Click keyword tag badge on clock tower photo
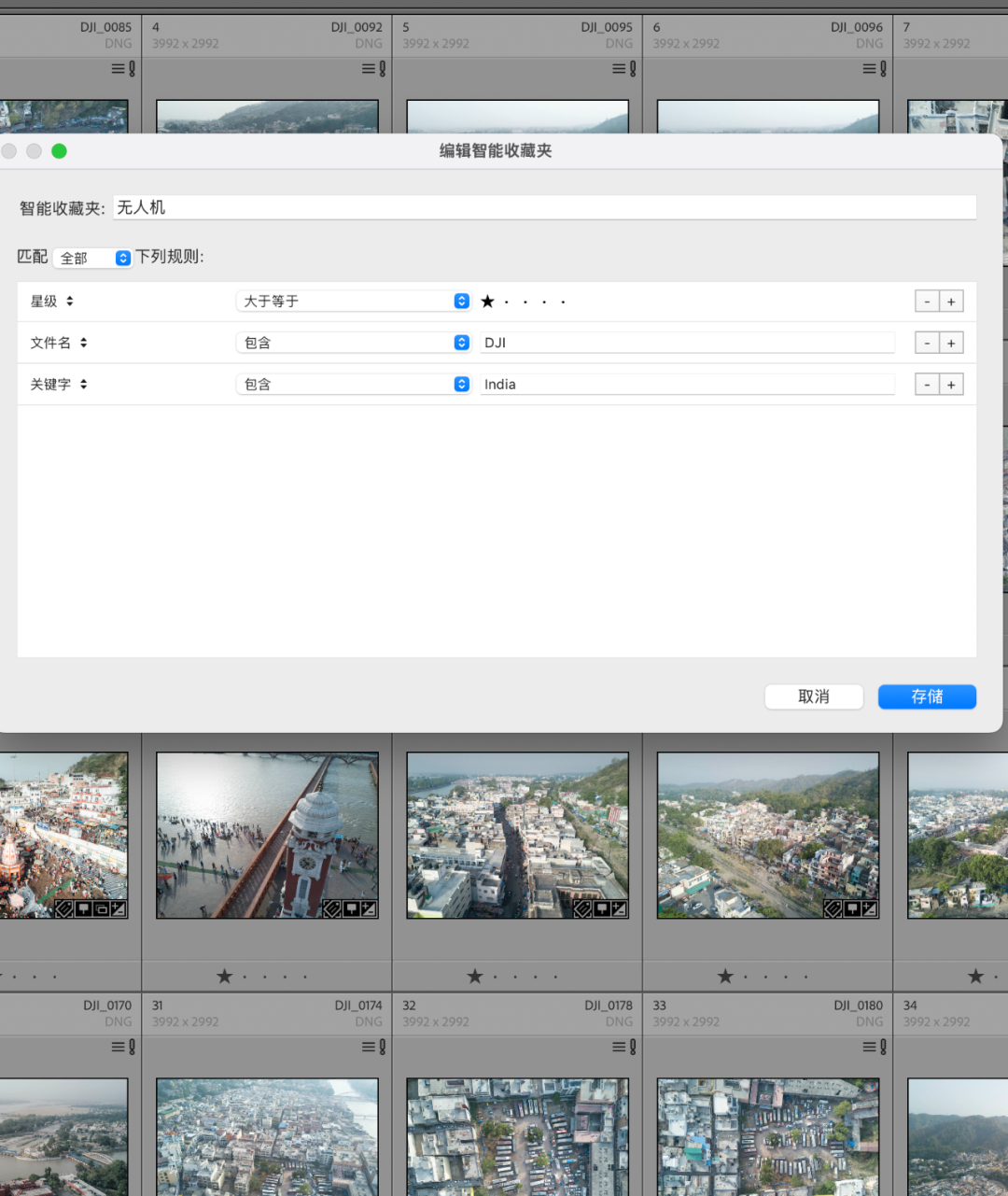The height and width of the screenshot is (1196, 1008). point(331,908)
